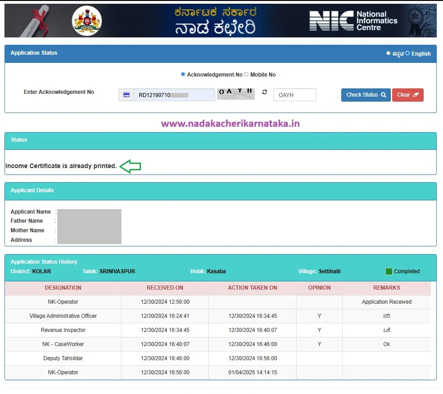Viewport: 443px width, 394px height.
Task: Click the card icon beside acknowledgement number
Action: click(x=126, y=95)
